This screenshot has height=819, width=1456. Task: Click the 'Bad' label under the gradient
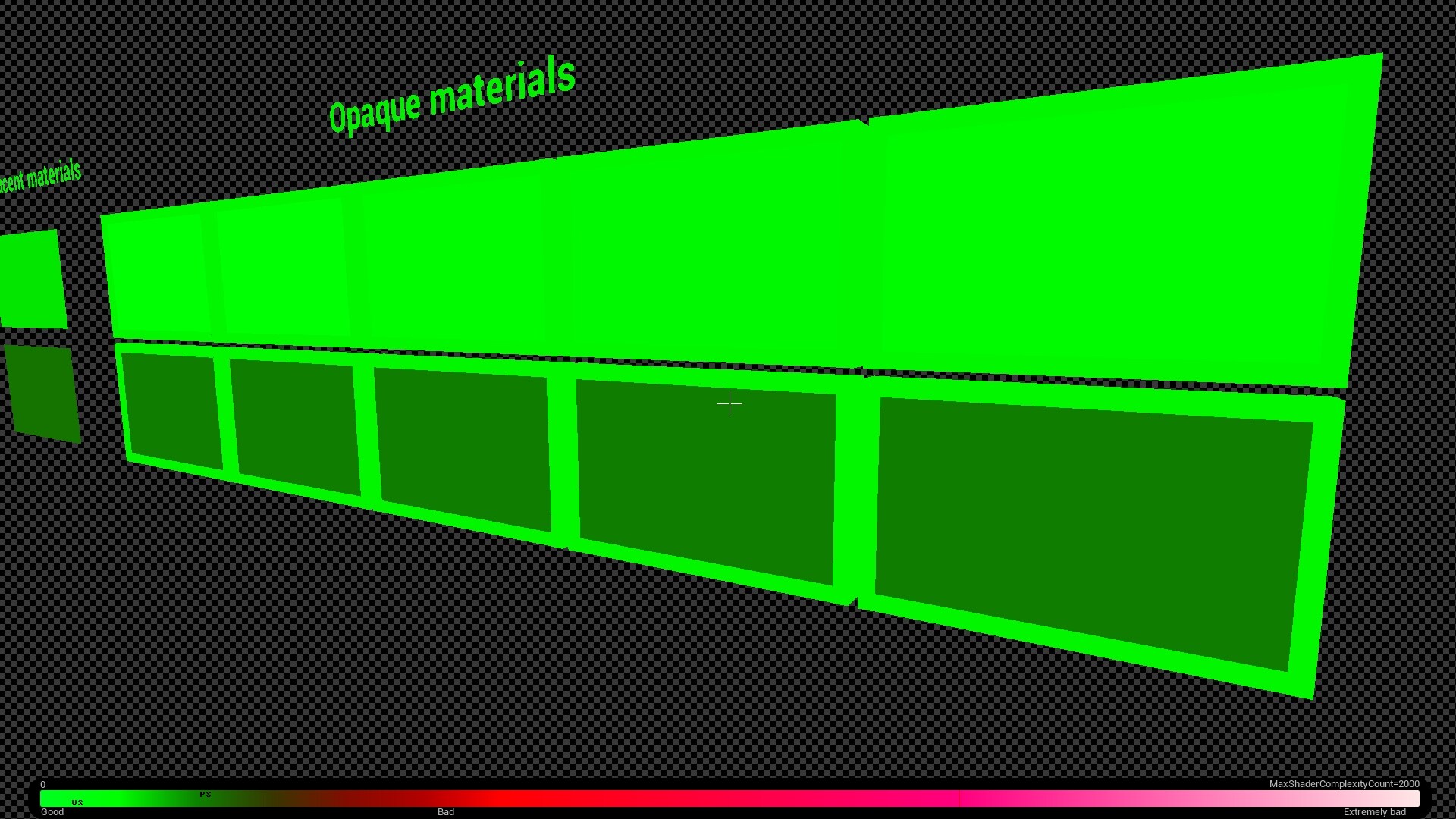[x=446, y=812]
